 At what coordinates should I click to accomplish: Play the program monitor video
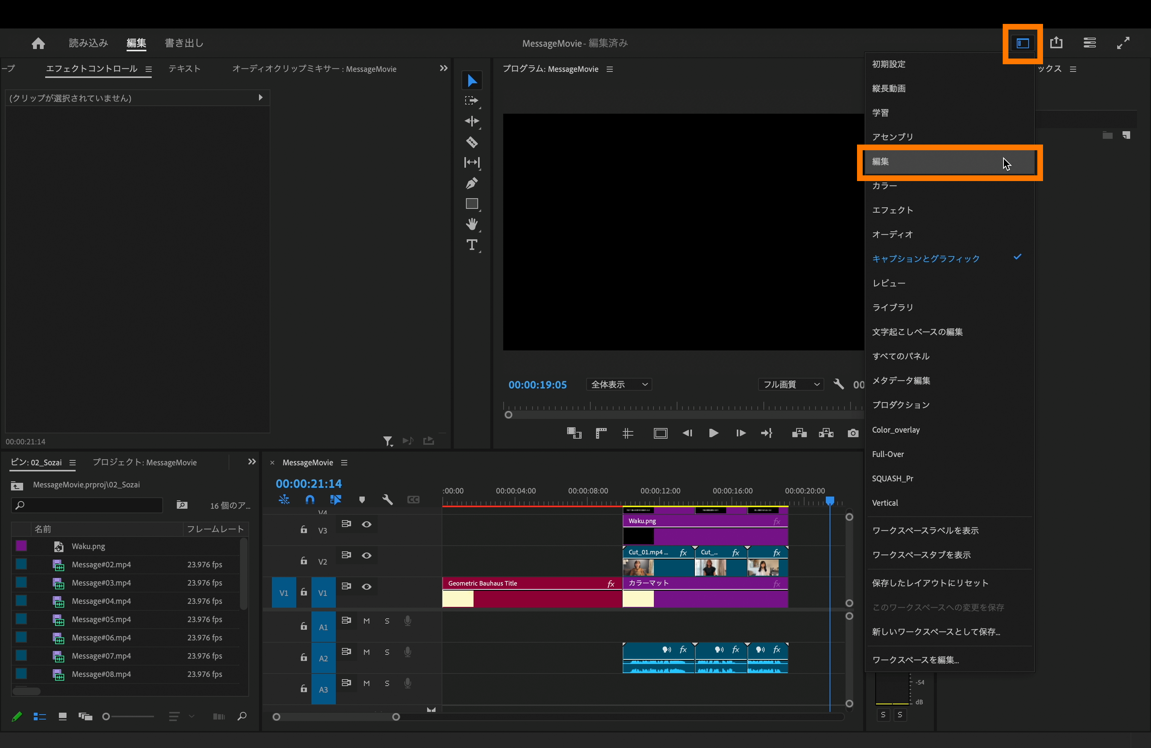tap(713, 433)
